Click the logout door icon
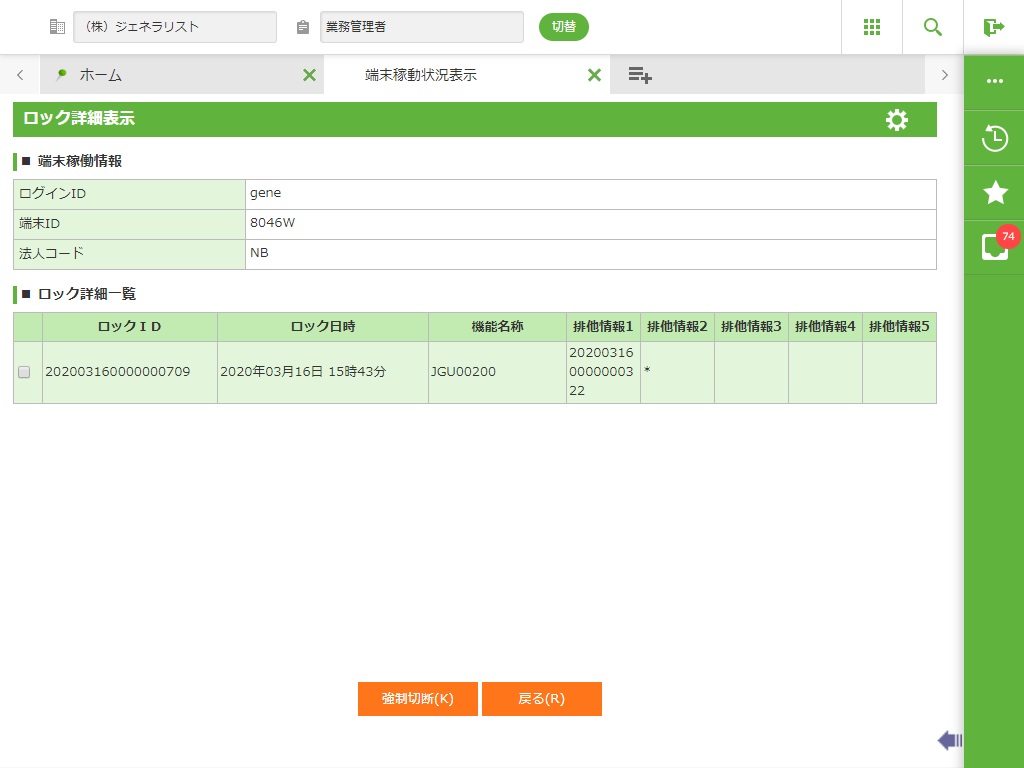Screen dimensions: 1024x768 993,27
